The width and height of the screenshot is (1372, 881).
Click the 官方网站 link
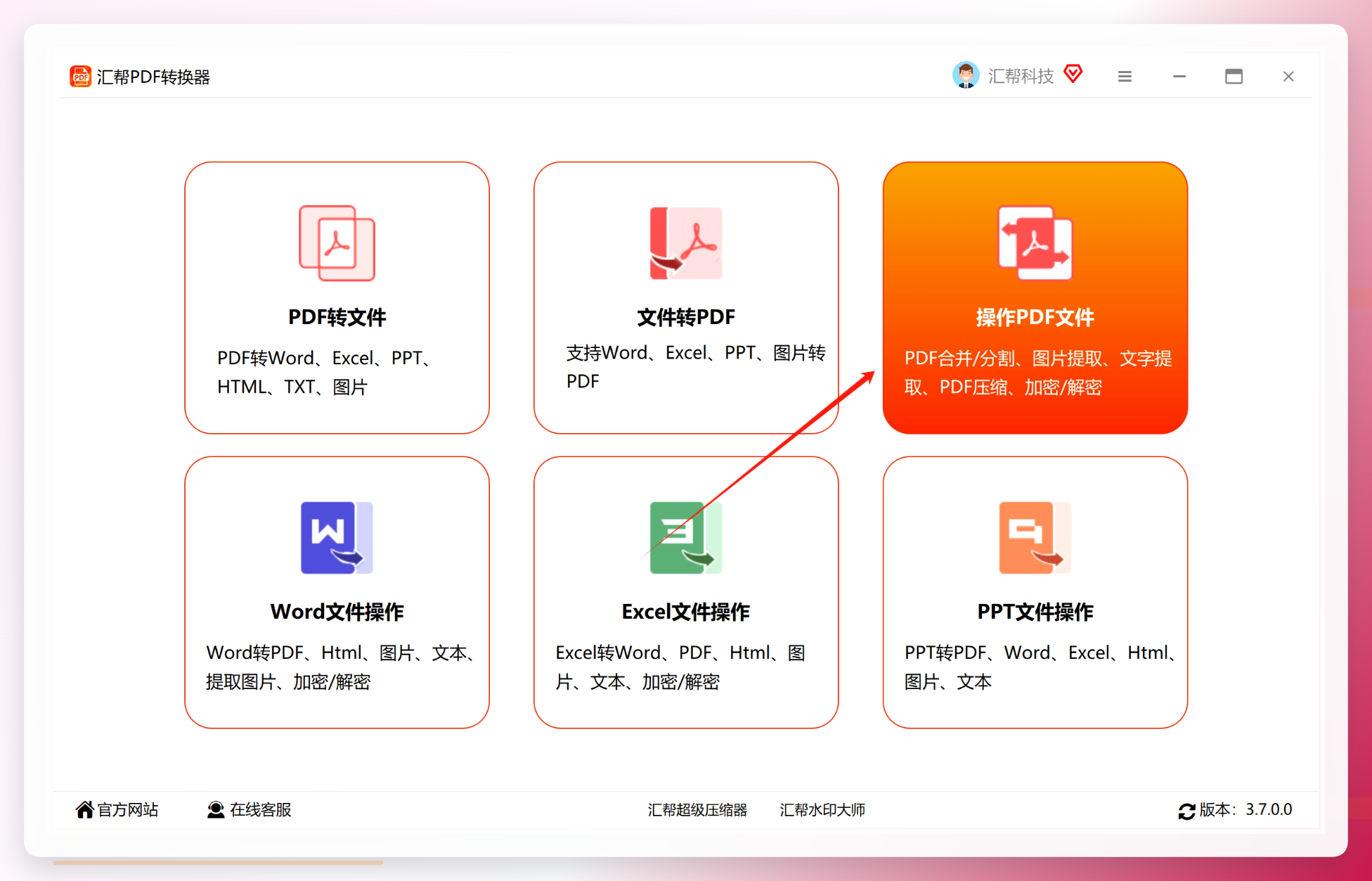pos(128,810)
